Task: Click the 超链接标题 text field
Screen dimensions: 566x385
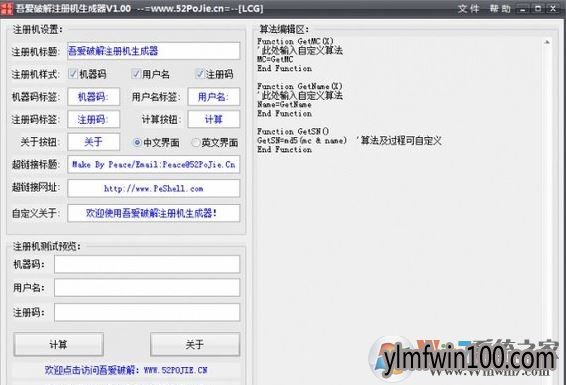Action: [x=153, y=165]
